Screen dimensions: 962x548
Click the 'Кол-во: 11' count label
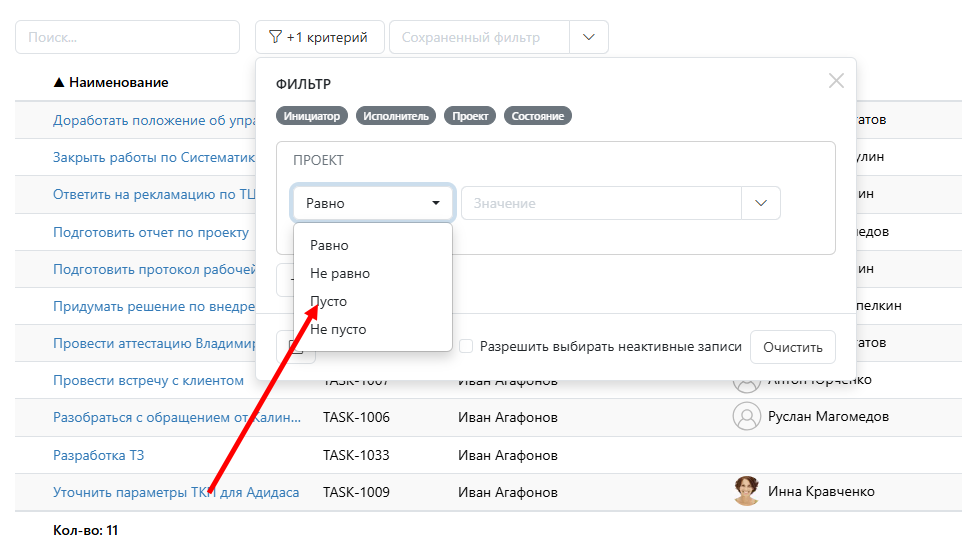coord(86,530)
